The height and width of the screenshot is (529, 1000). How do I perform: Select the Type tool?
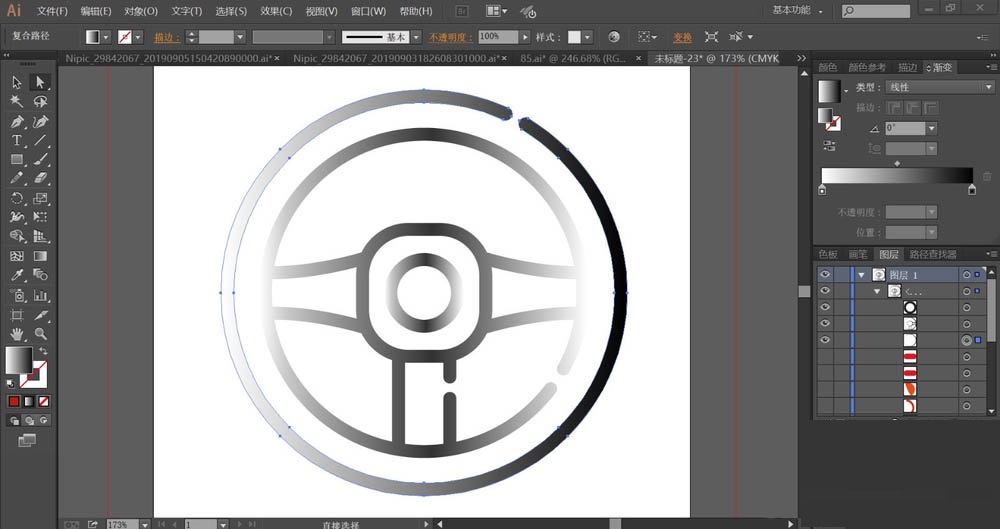(x=17, y=140)
